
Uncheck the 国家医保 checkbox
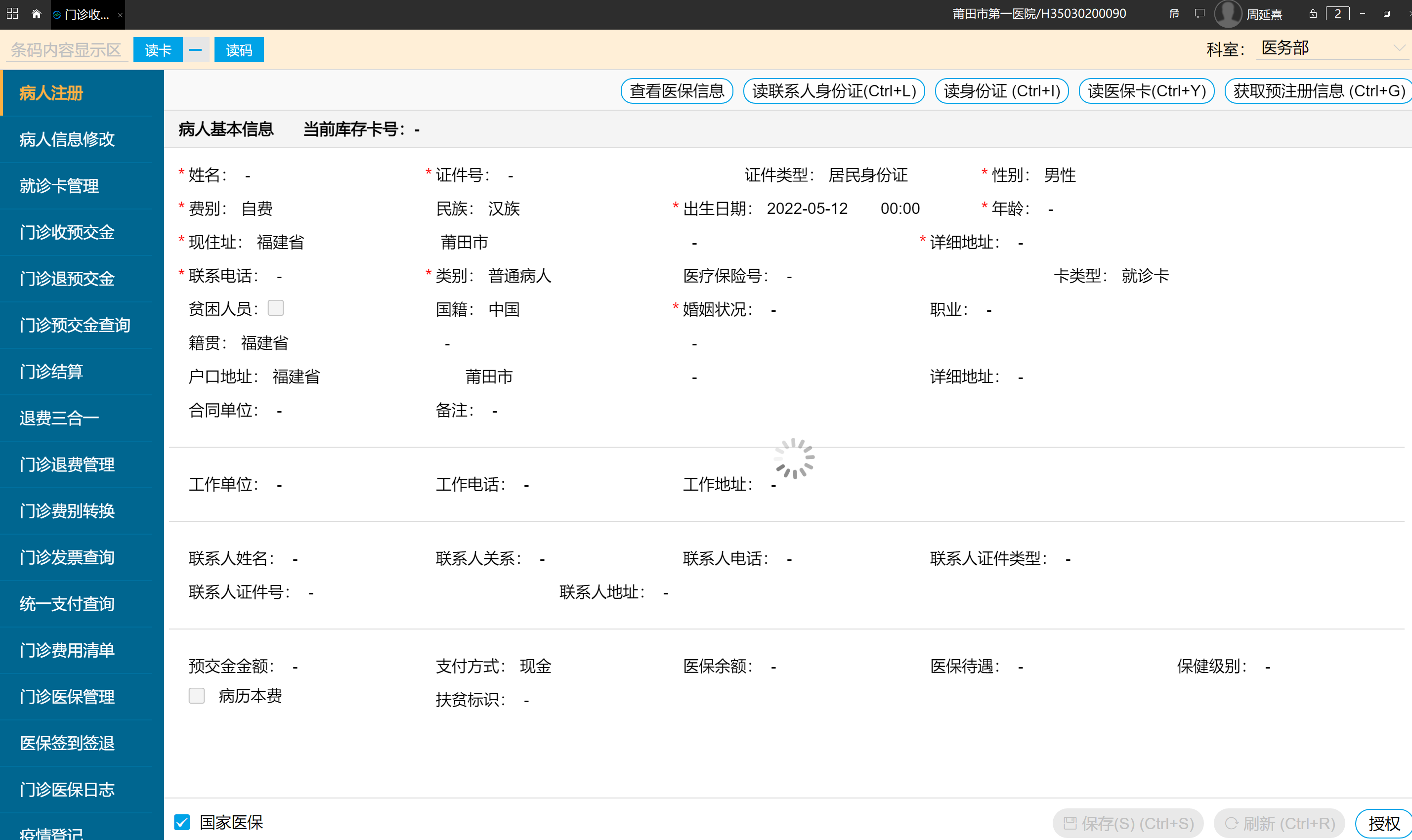tap(182, 822)
